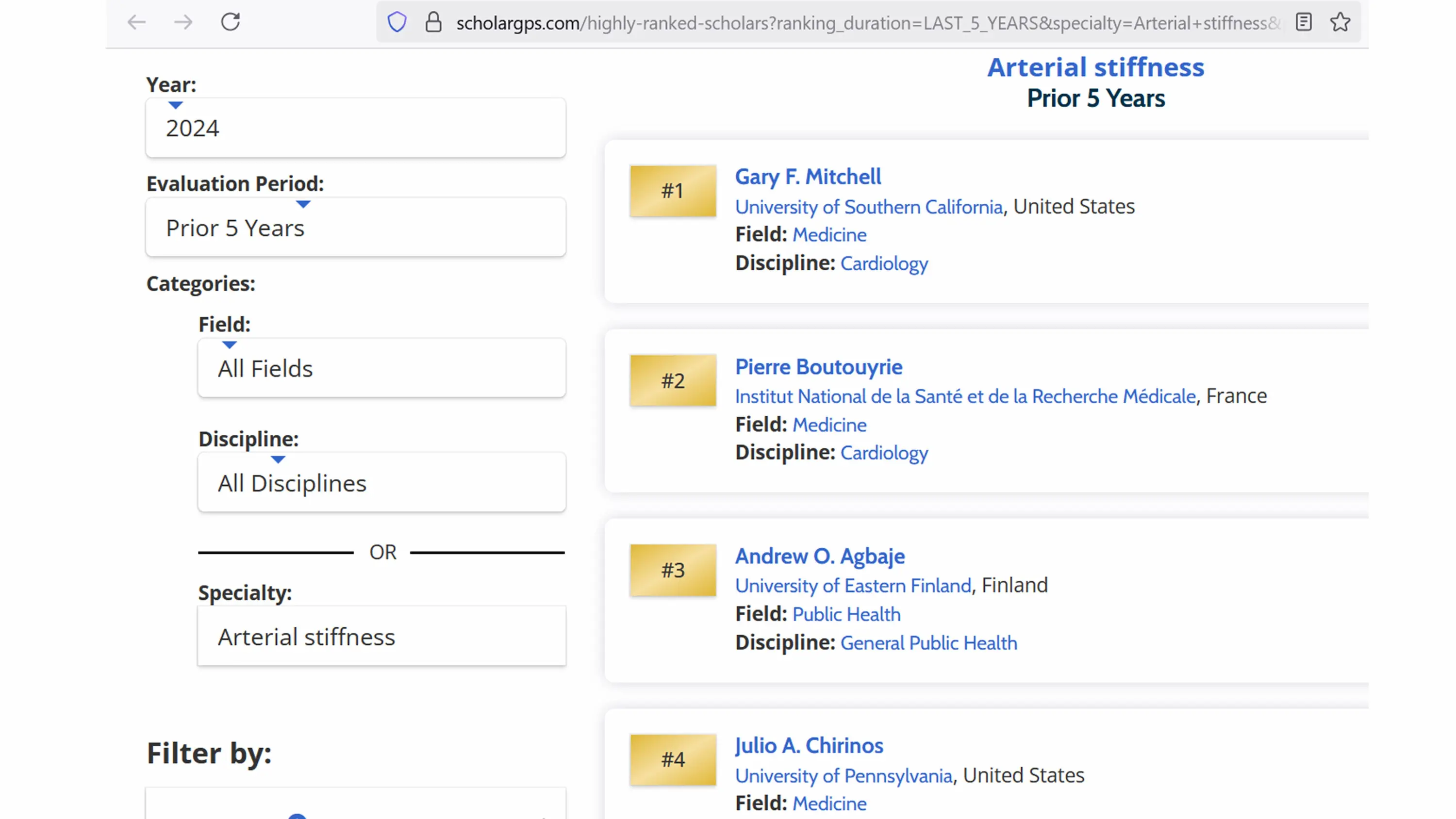Click the scholargps.com URL in address bar
Image resolution: width=1456 pixels, height=819 pixels.
point(868,23)
